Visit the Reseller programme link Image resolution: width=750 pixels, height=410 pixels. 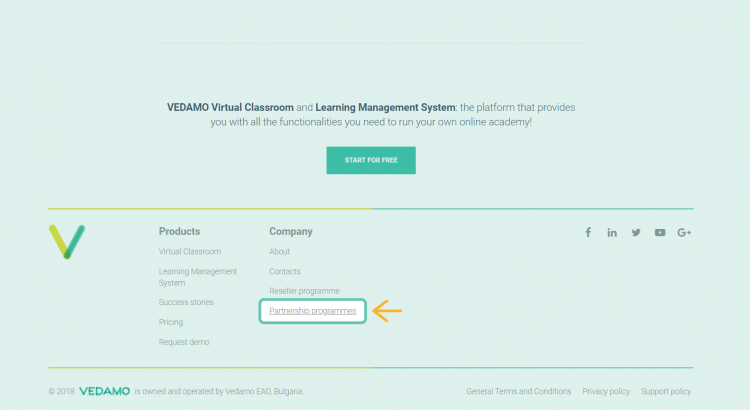(x=304, y=291)
